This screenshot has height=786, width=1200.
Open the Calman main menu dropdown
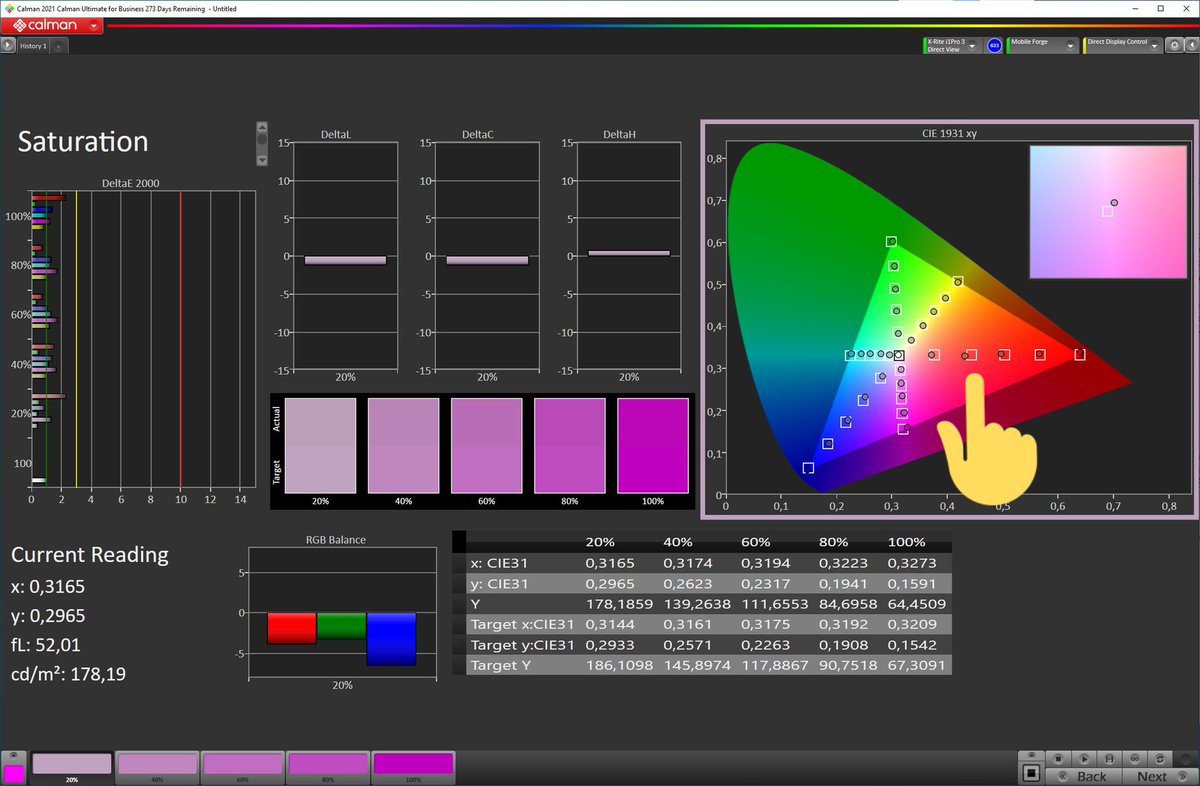[x=93, y=24]
